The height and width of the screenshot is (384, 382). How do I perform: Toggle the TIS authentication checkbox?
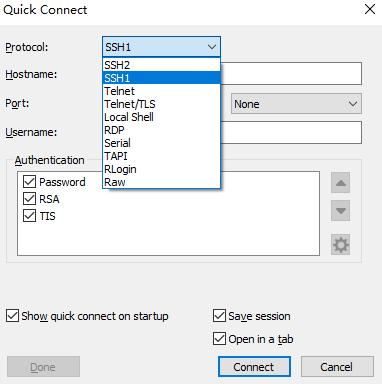point(29,216)
